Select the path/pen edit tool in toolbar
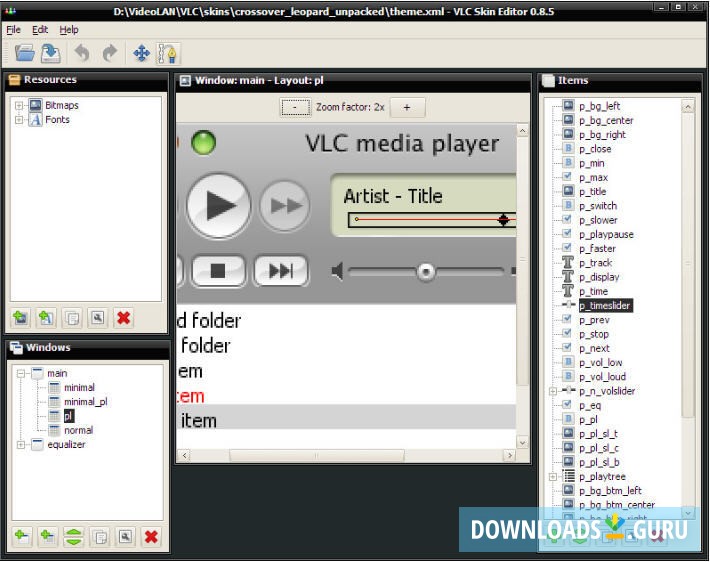The width and height of the screenshot is (710, 562). (x=168, y=53)
